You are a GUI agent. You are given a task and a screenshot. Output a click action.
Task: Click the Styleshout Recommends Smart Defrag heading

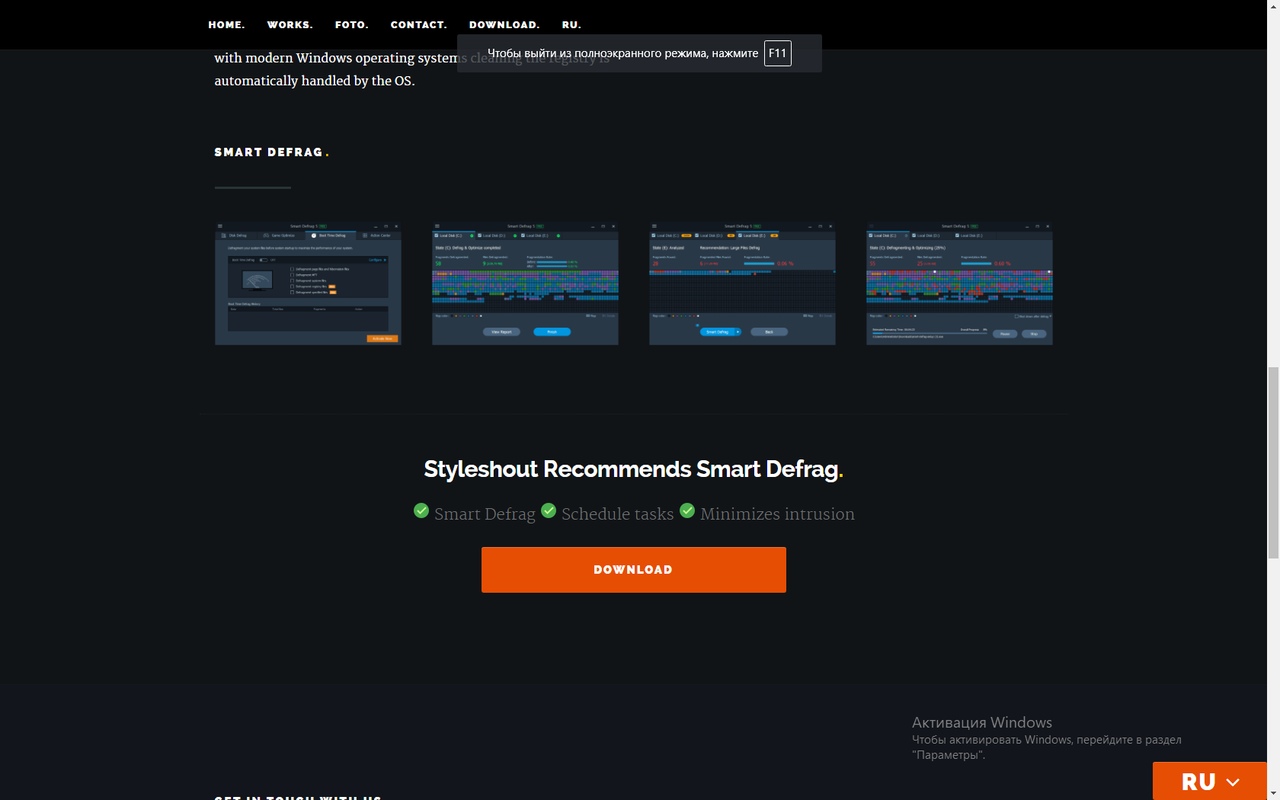pos(633,469)
